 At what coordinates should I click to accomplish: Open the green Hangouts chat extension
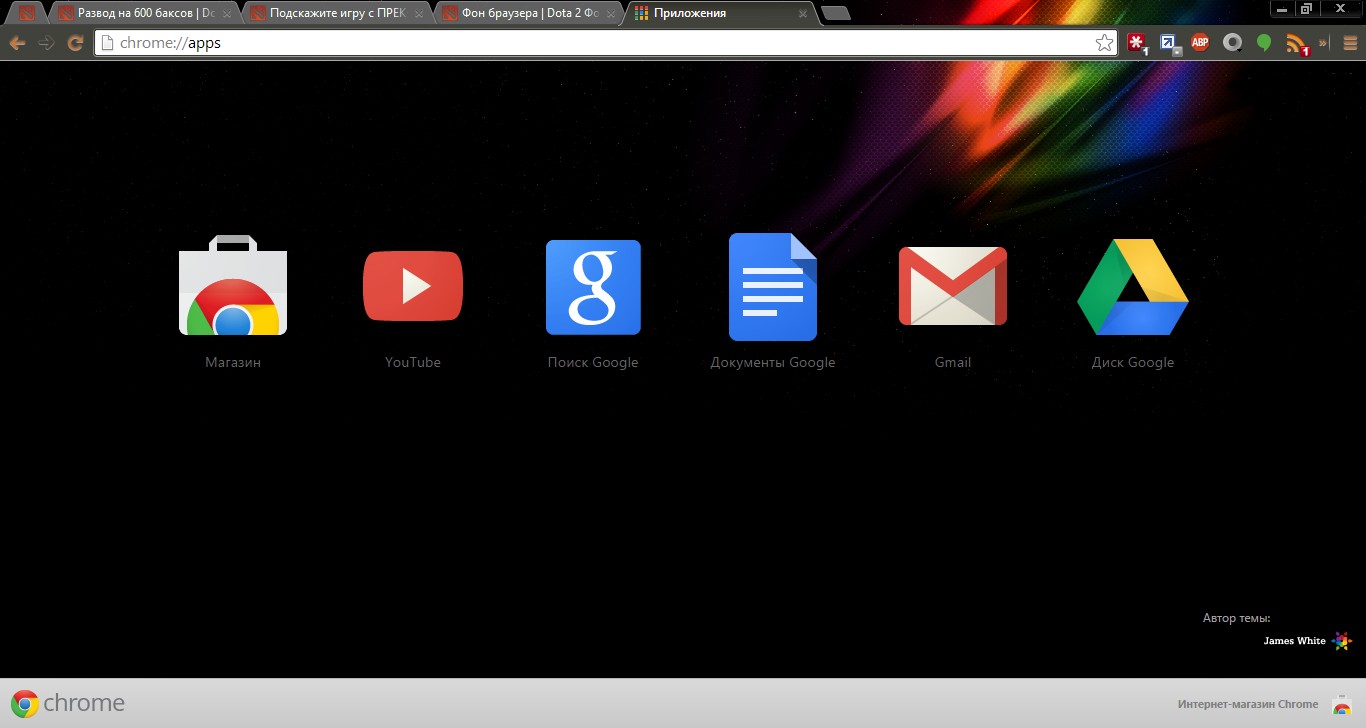pyautogui.click(x=1264, y=43)
